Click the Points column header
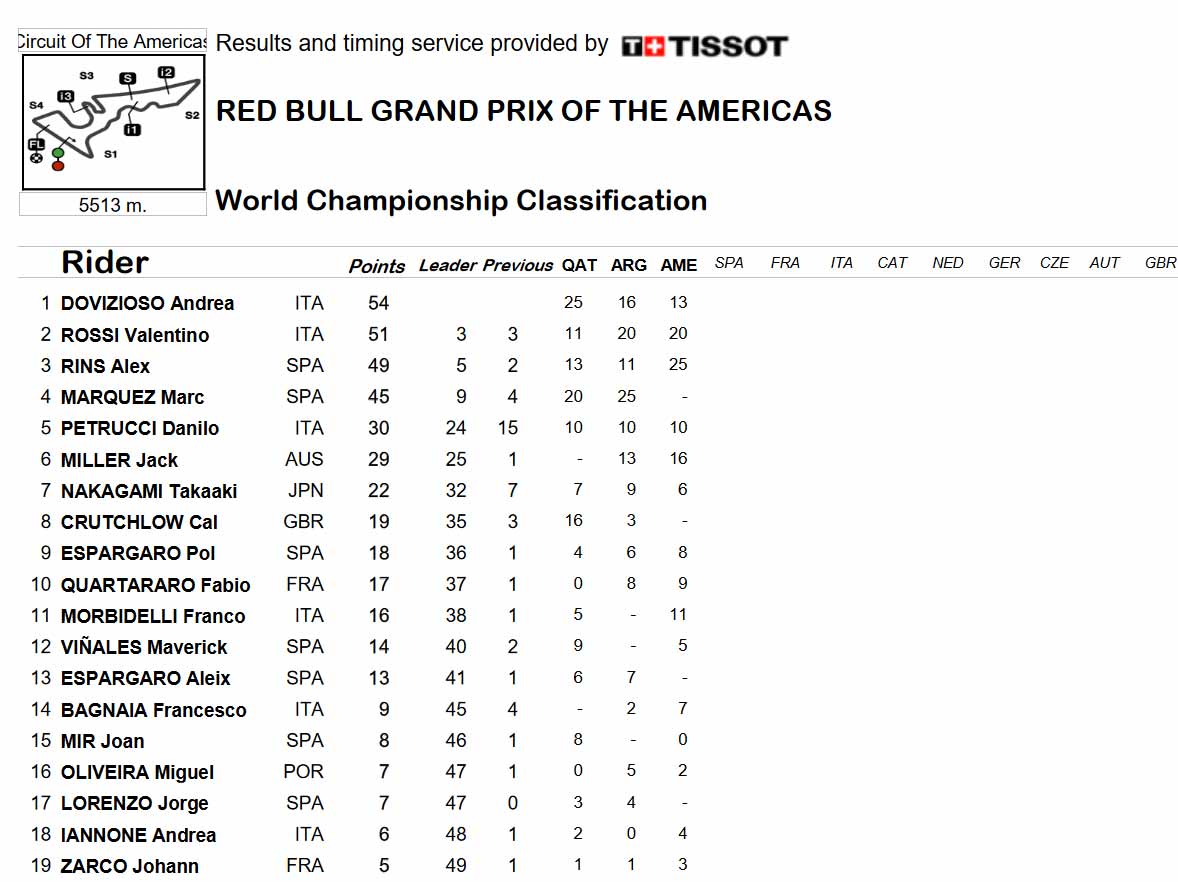1178x882 pixels. coord(376,266)
